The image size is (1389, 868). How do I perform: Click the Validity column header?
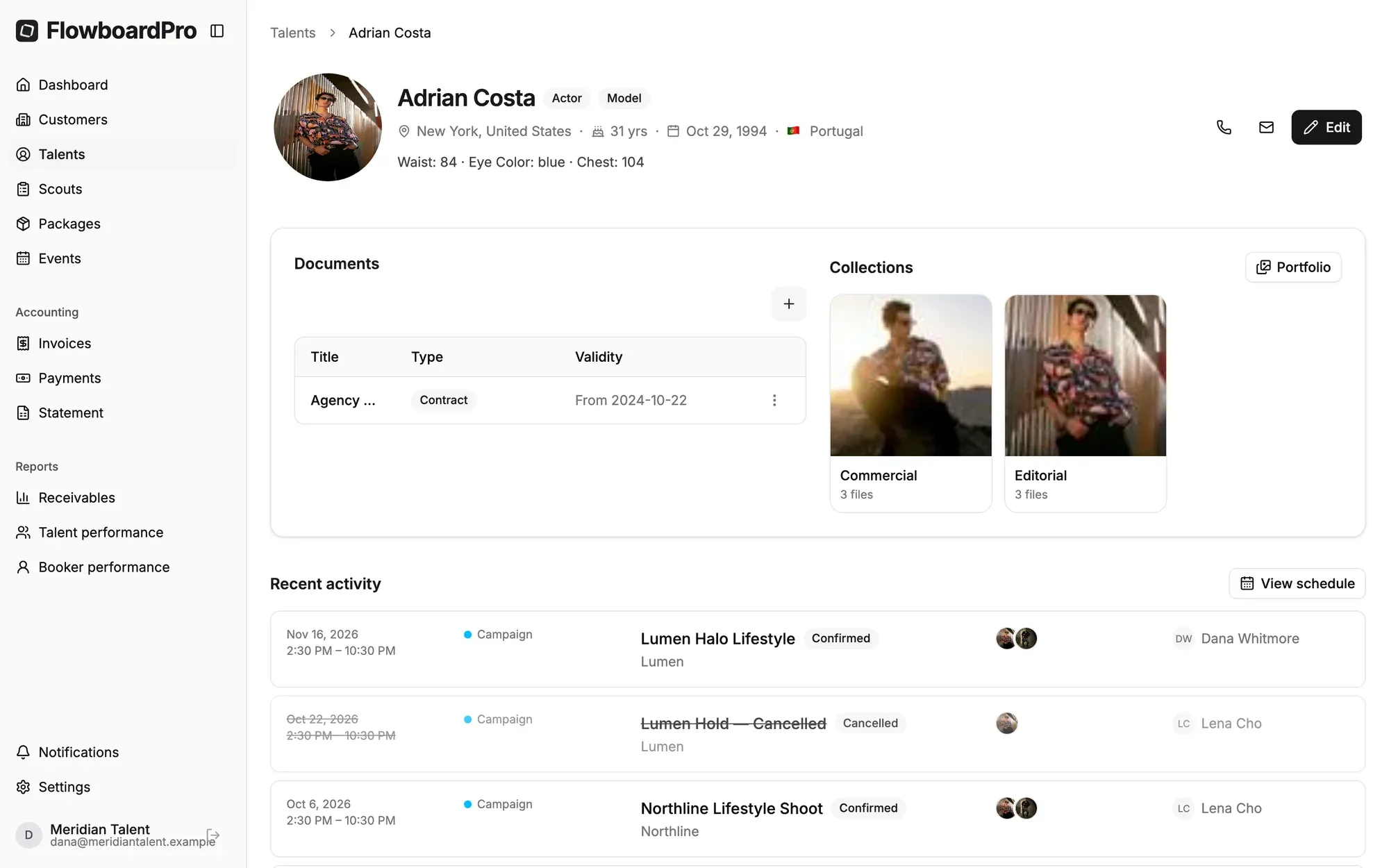tap(599, 357)
